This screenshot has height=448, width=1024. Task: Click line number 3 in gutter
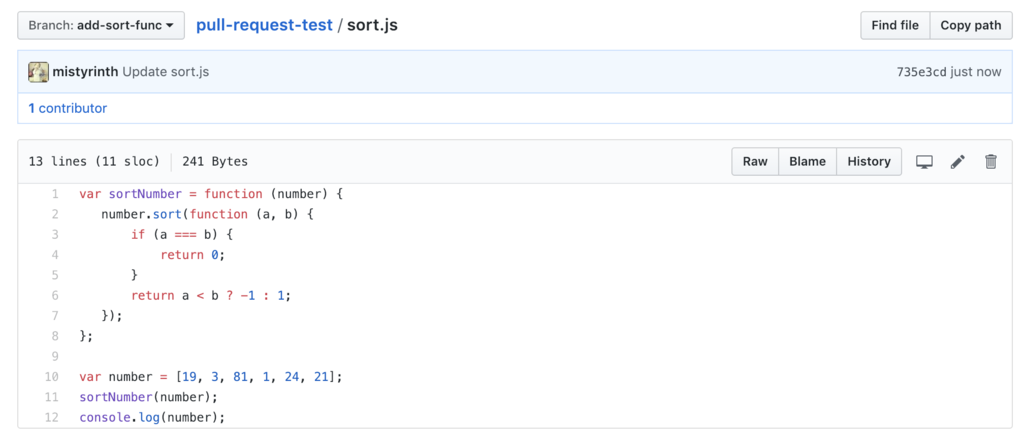(54, 234)
